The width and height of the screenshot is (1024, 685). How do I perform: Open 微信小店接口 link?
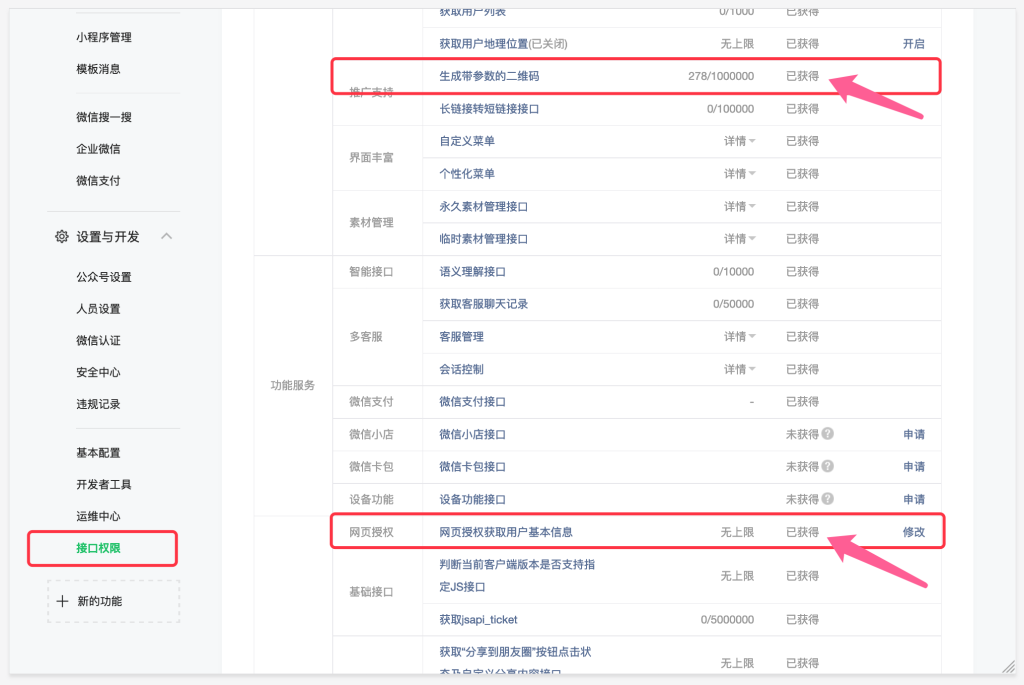tap(472, 434)
